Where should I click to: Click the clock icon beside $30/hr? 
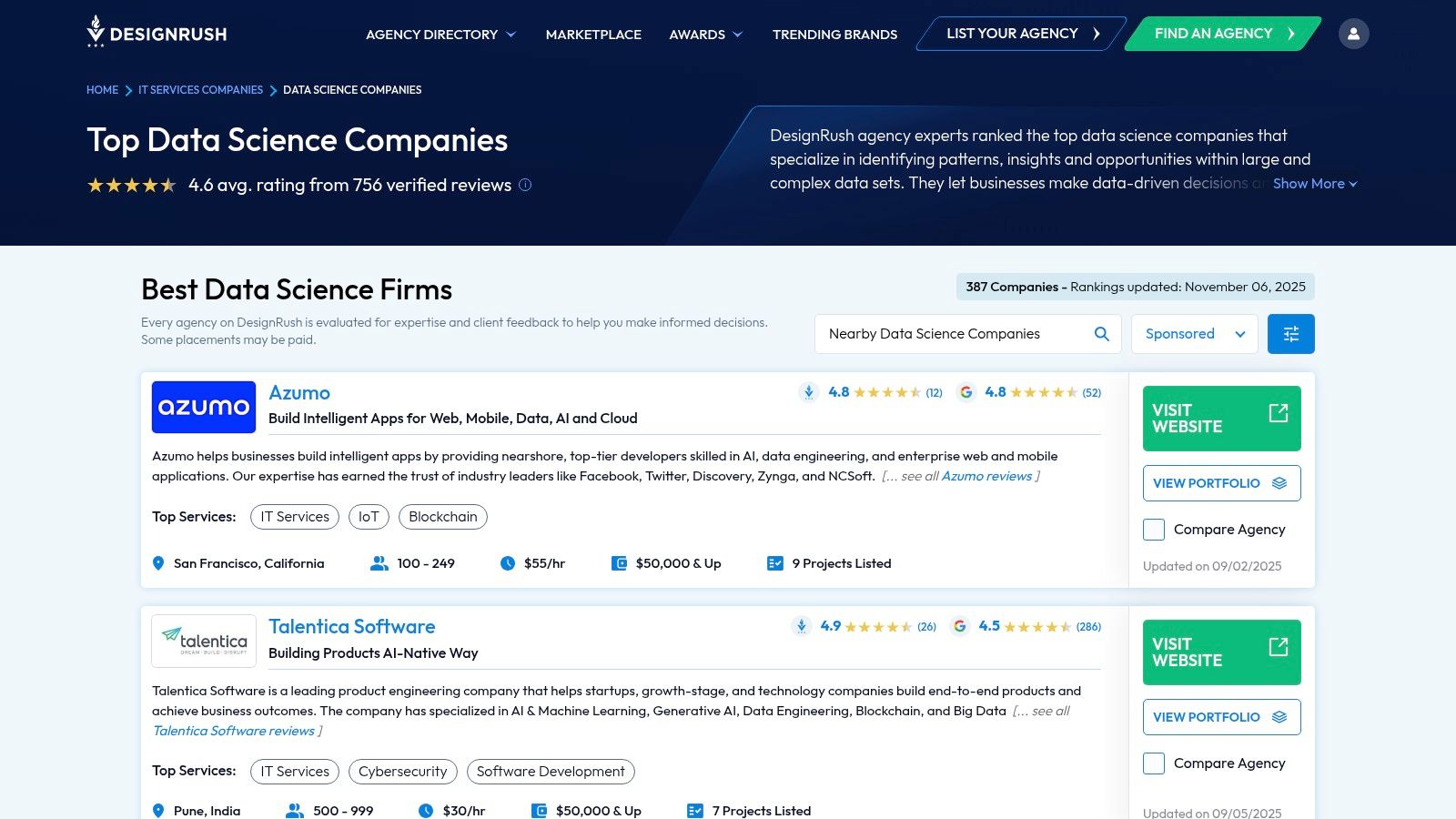(426, 811)
